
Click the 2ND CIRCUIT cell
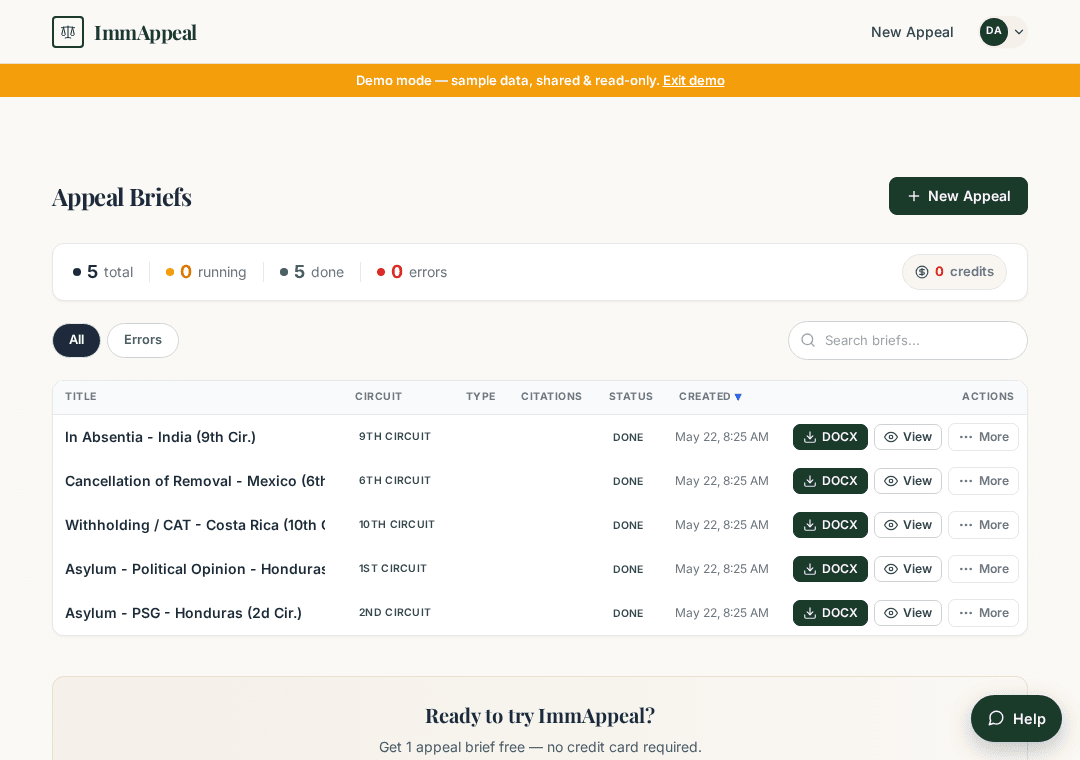tap(395, 613)
